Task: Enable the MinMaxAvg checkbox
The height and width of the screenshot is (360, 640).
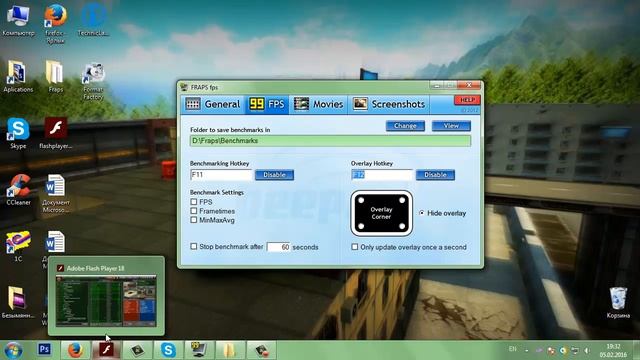Action: click(194, 220)
